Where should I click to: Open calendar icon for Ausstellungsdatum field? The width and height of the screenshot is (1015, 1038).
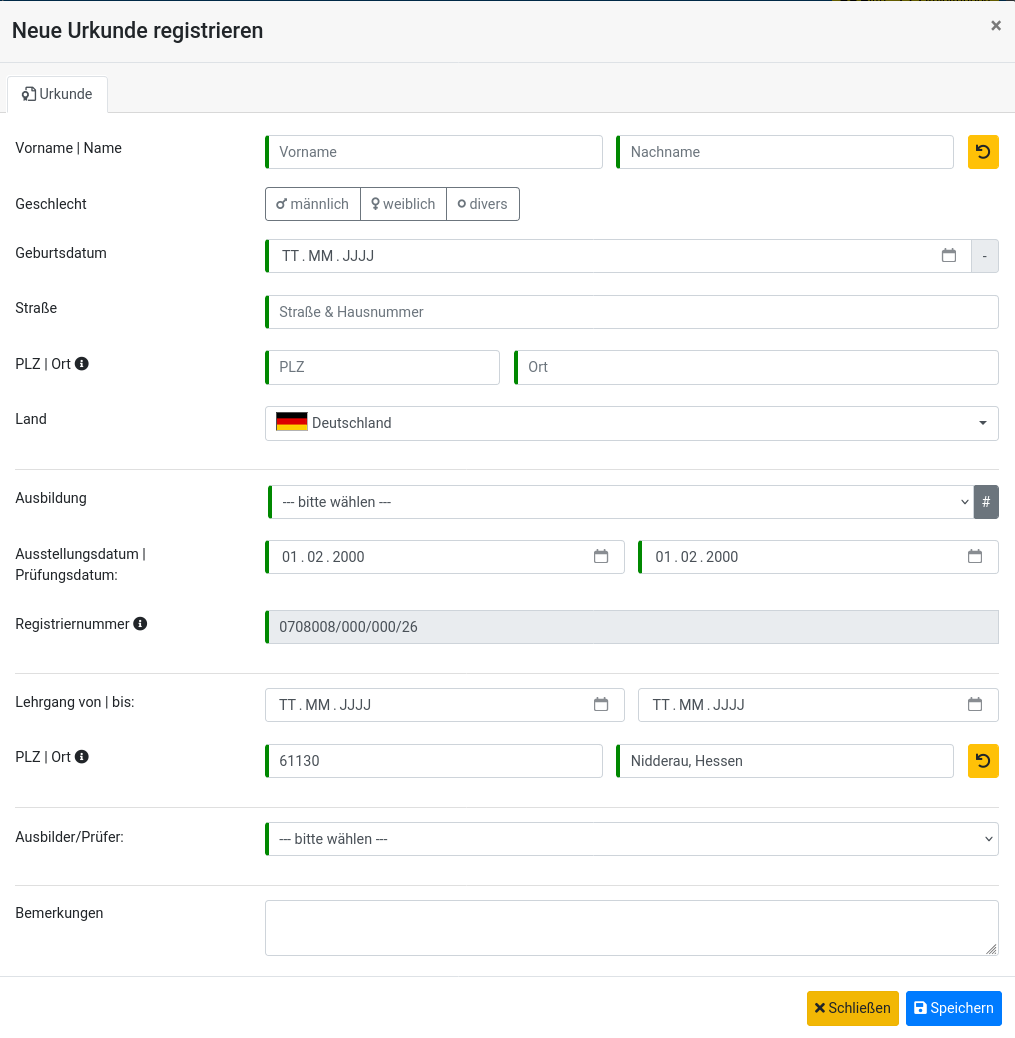pos(601,557)
